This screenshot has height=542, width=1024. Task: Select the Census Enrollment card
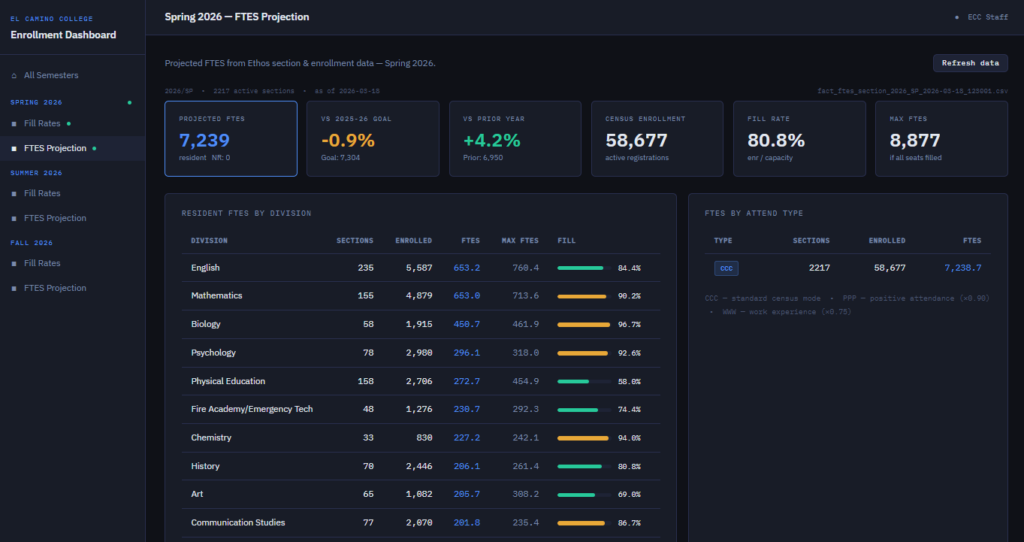coord(657,139)
